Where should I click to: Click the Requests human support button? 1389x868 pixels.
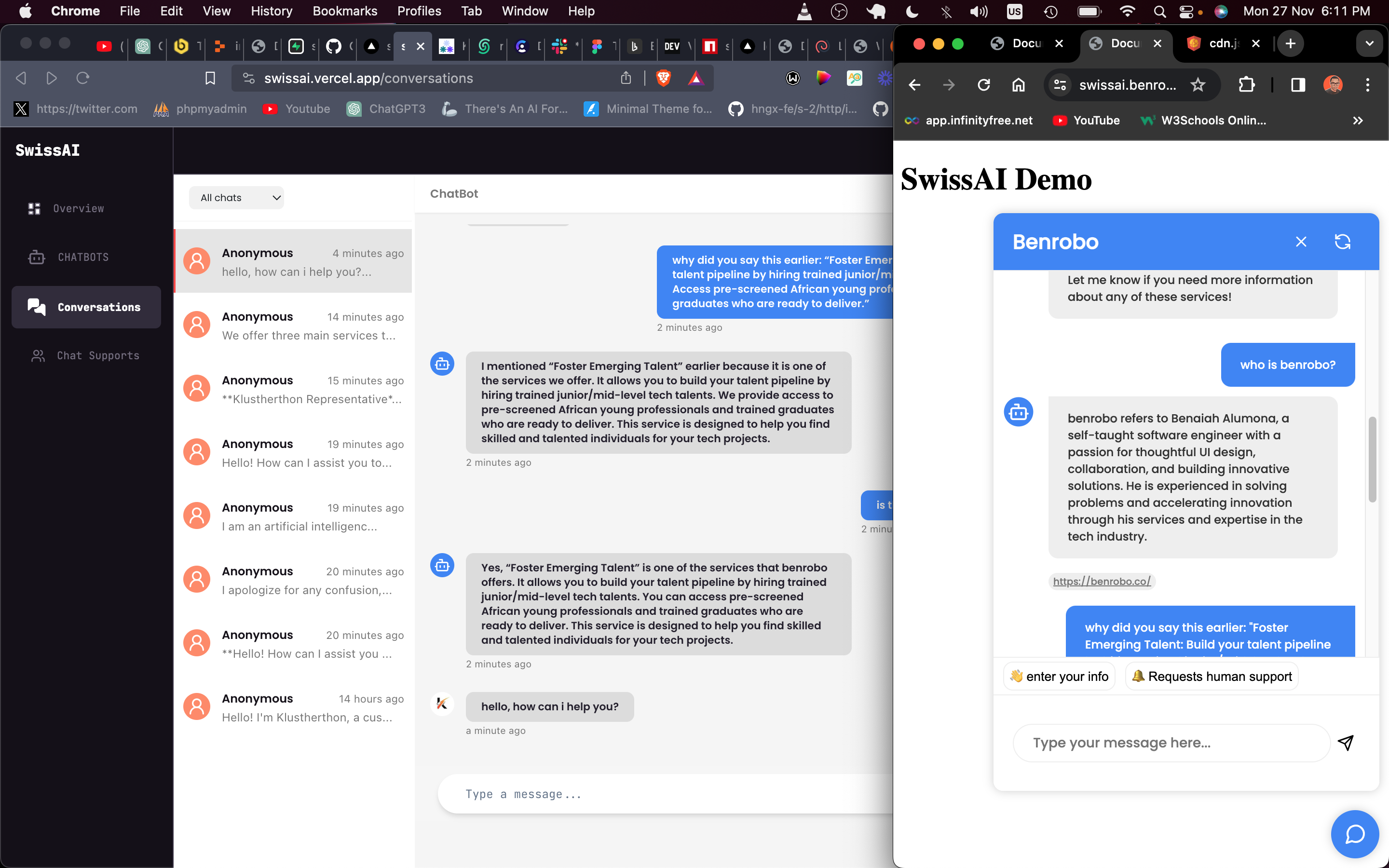[x=1212, y=676]
